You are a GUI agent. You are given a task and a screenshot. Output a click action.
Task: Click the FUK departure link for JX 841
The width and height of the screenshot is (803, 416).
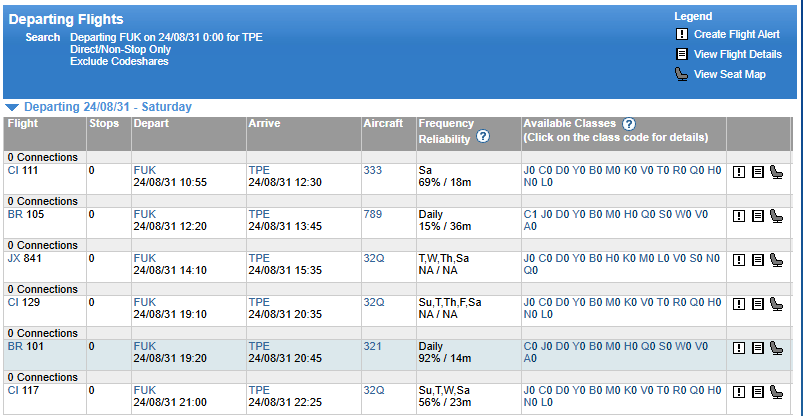145,259
